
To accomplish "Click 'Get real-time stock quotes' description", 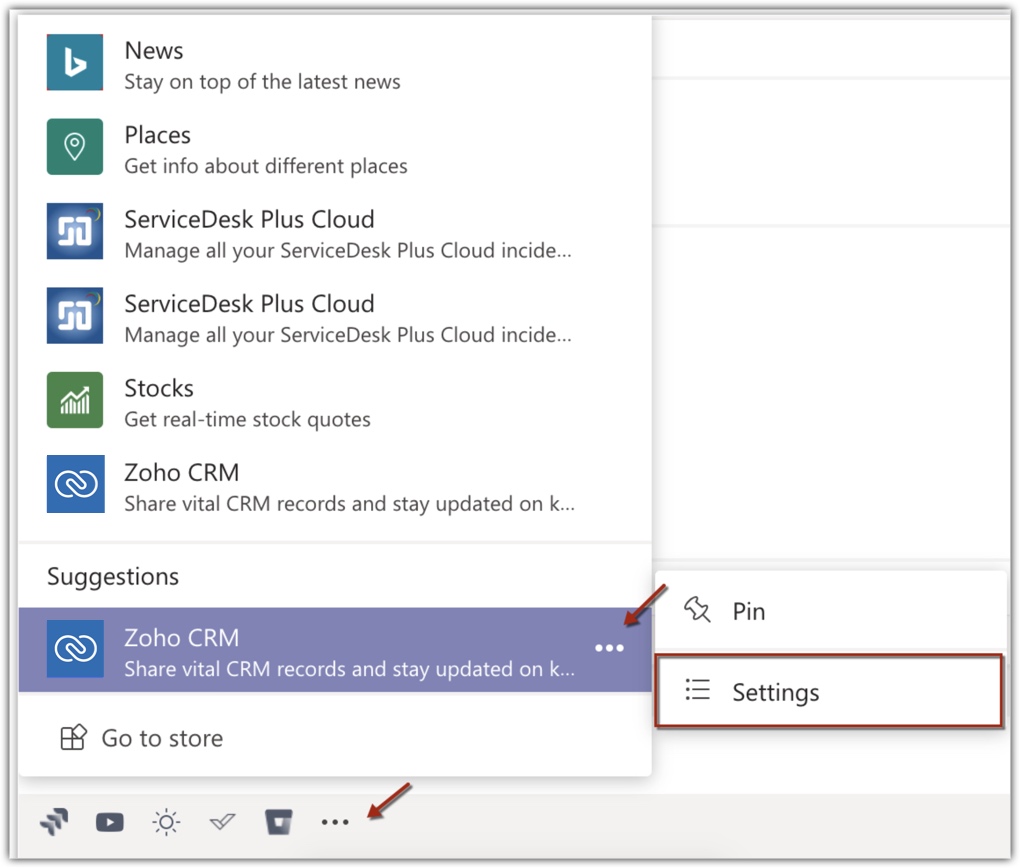I will tap(247, 420).
